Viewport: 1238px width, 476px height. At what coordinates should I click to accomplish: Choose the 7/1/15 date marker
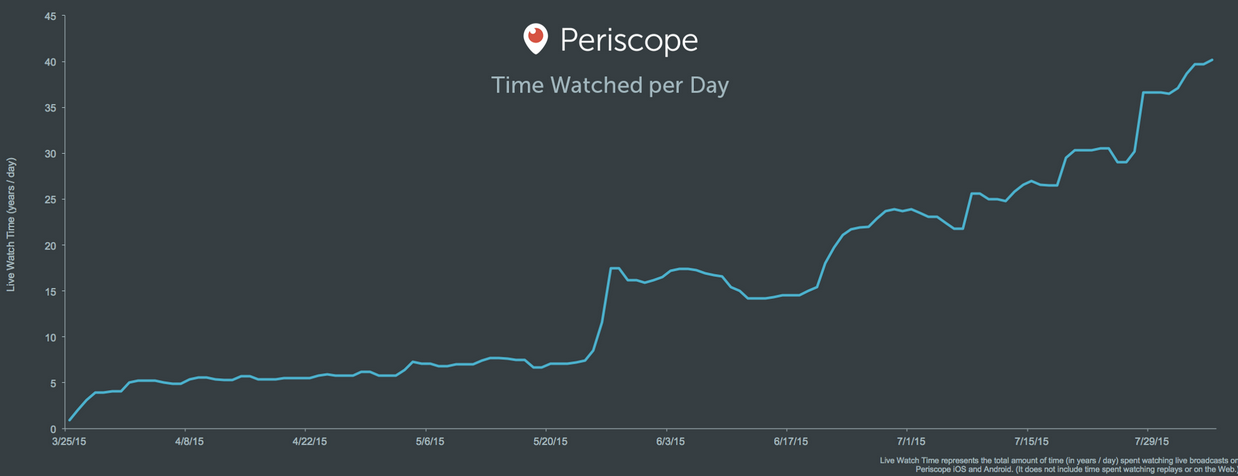click(911, 441)
